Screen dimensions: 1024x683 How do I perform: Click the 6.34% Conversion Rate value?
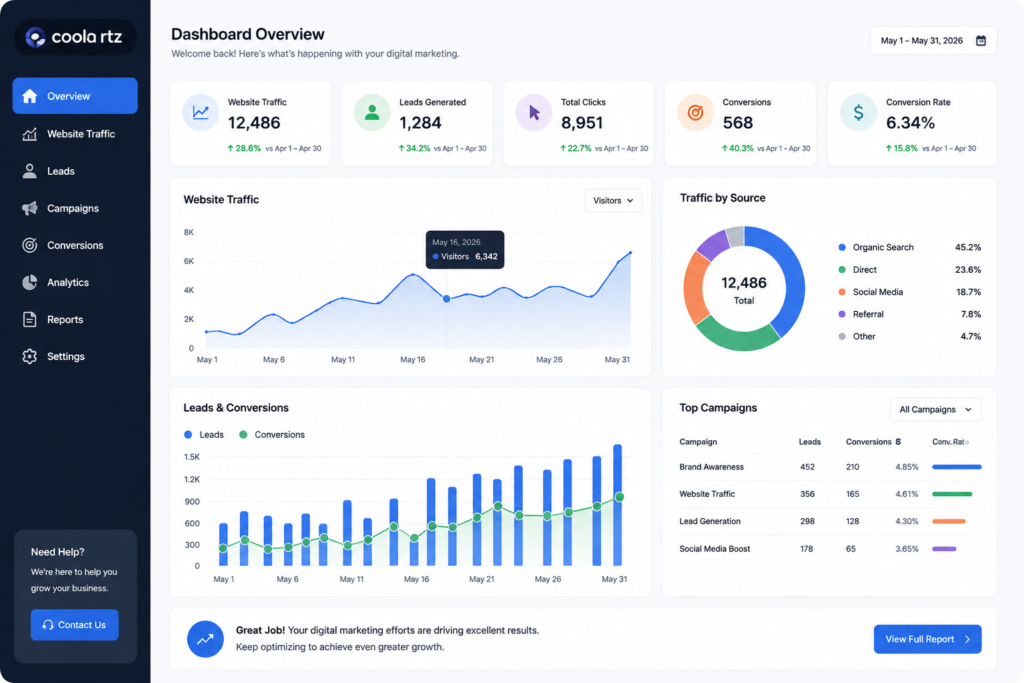click(910, 123)
